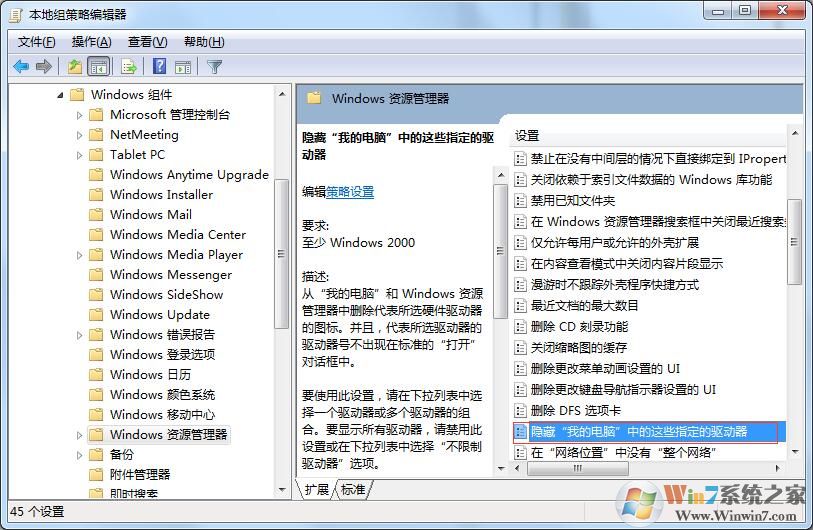Select 删除更改键盘导航指示器设置的 UI setting
The width and height of the screenshot is (813, 530).
623,389
